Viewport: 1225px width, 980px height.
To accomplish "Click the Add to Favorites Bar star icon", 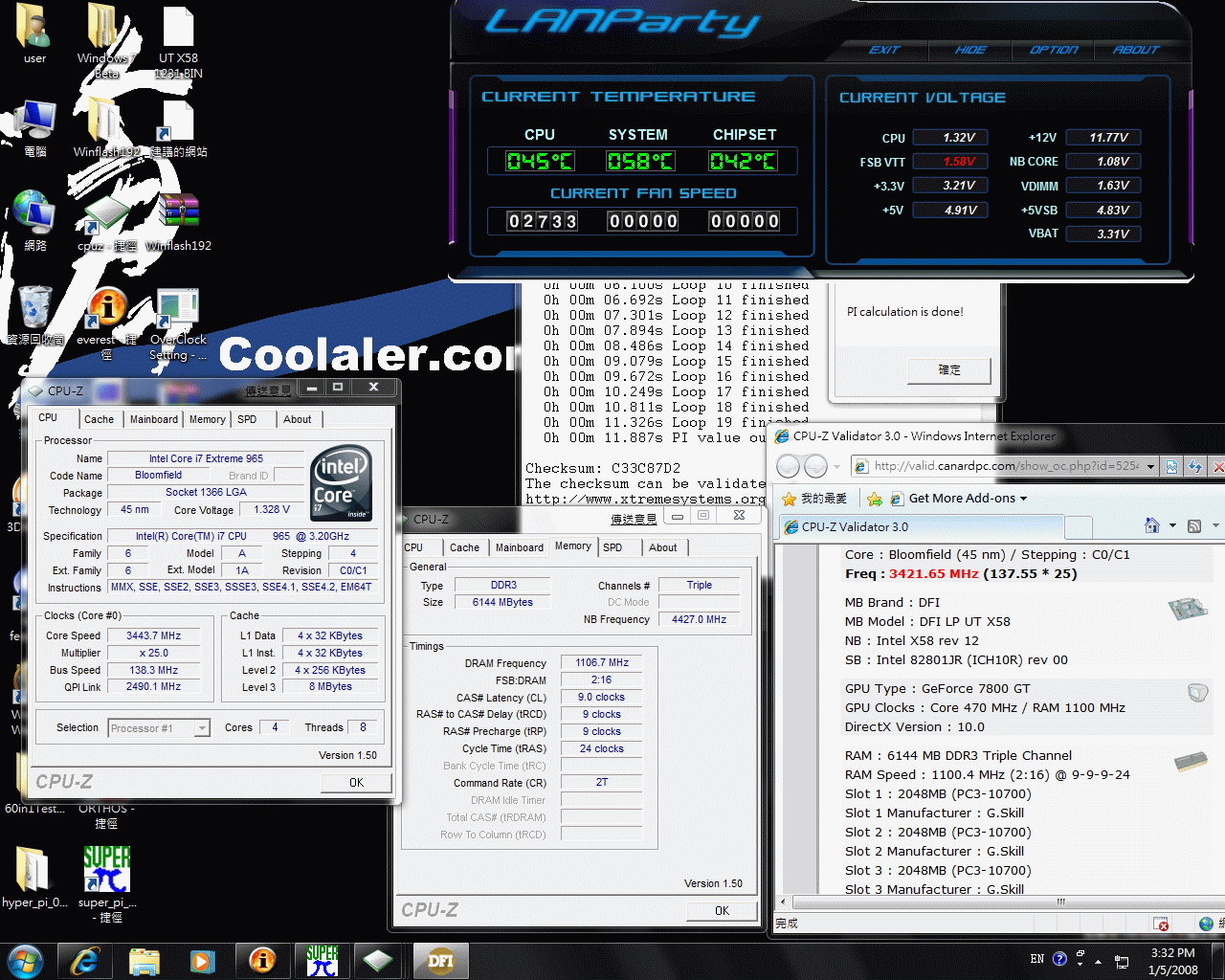I will pos(874,499).
